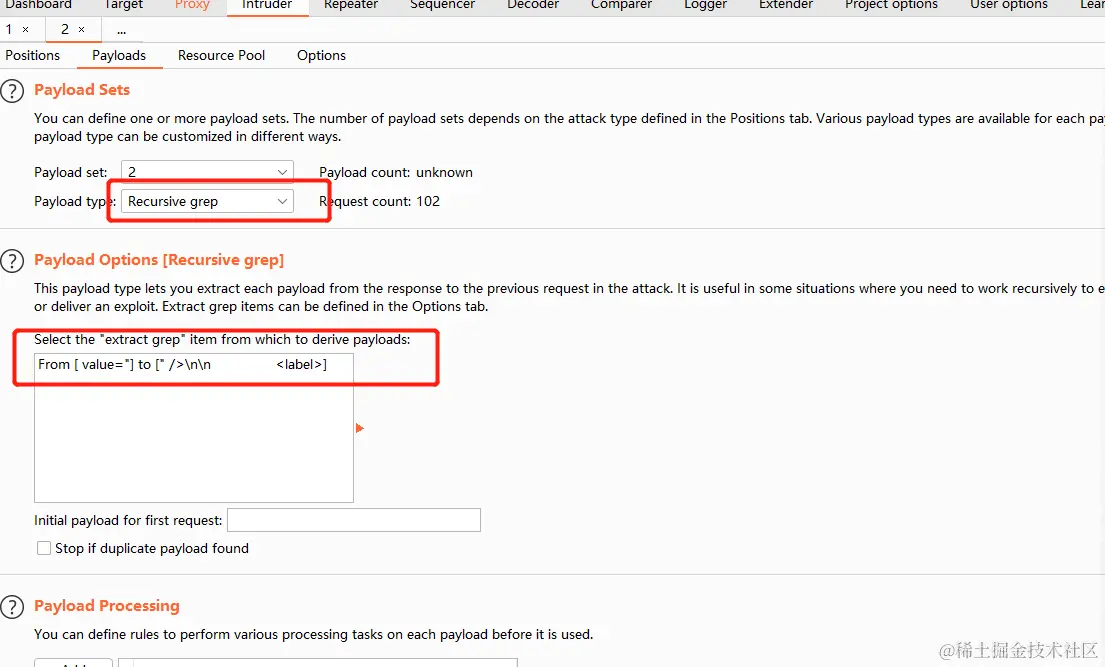Click the orange arrow beside the grep list
The width and height of the screenshot is (1105, 667).
click(359, 428)
